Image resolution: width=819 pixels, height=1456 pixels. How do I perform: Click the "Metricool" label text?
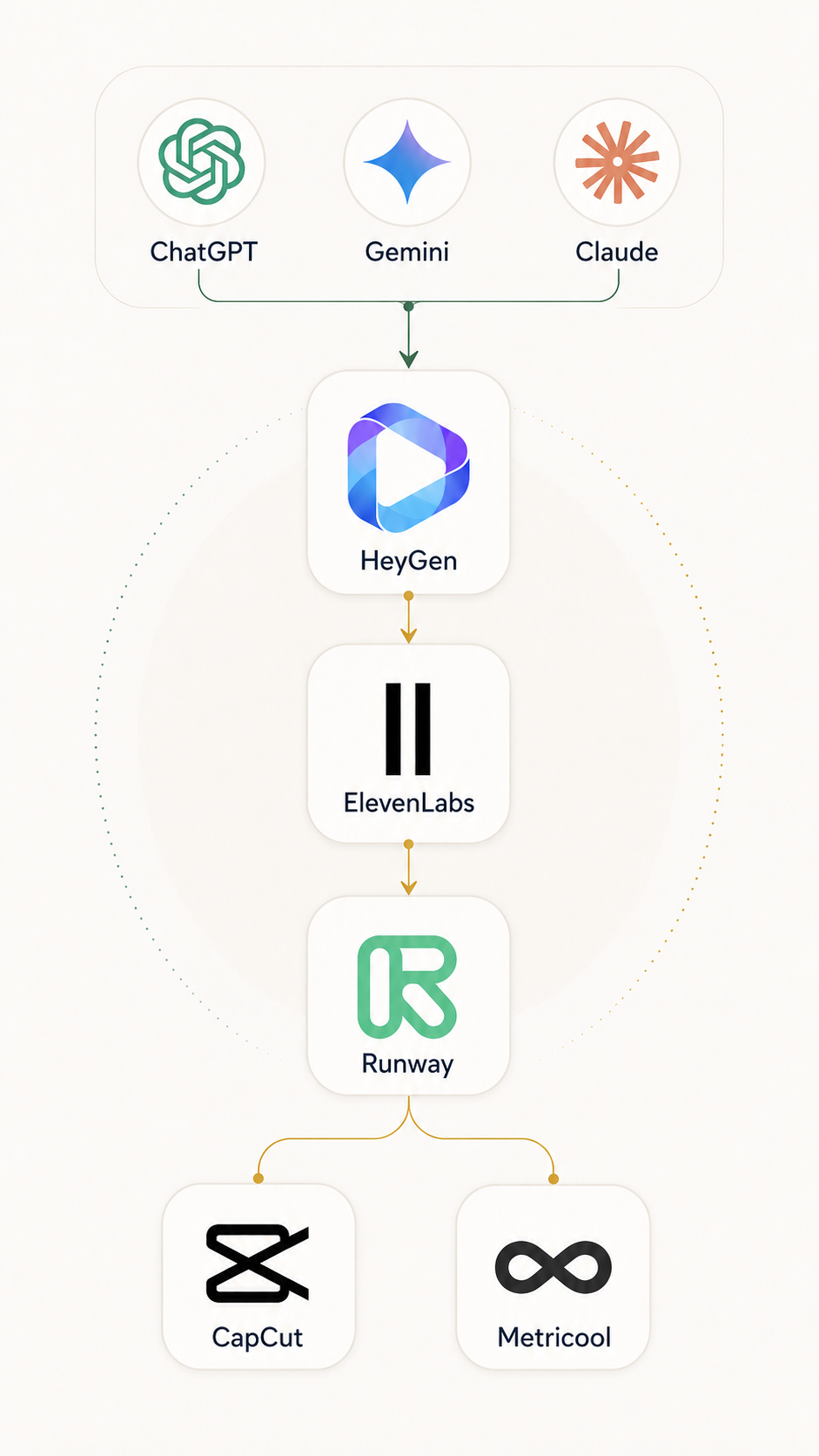pyautogui.click(x=554, y=1338)
